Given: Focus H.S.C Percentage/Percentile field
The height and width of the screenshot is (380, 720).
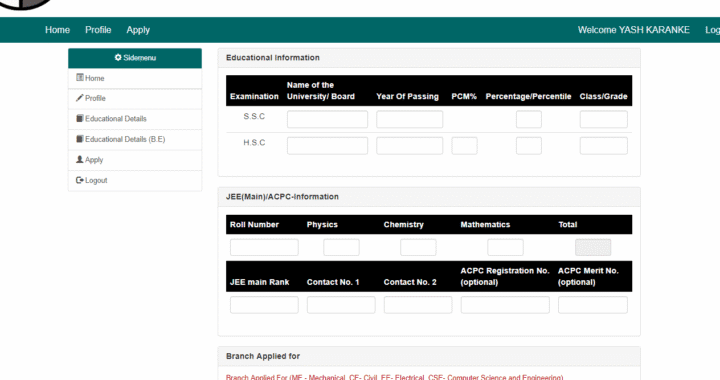Looking at the screenshot, I should (529, 145).
